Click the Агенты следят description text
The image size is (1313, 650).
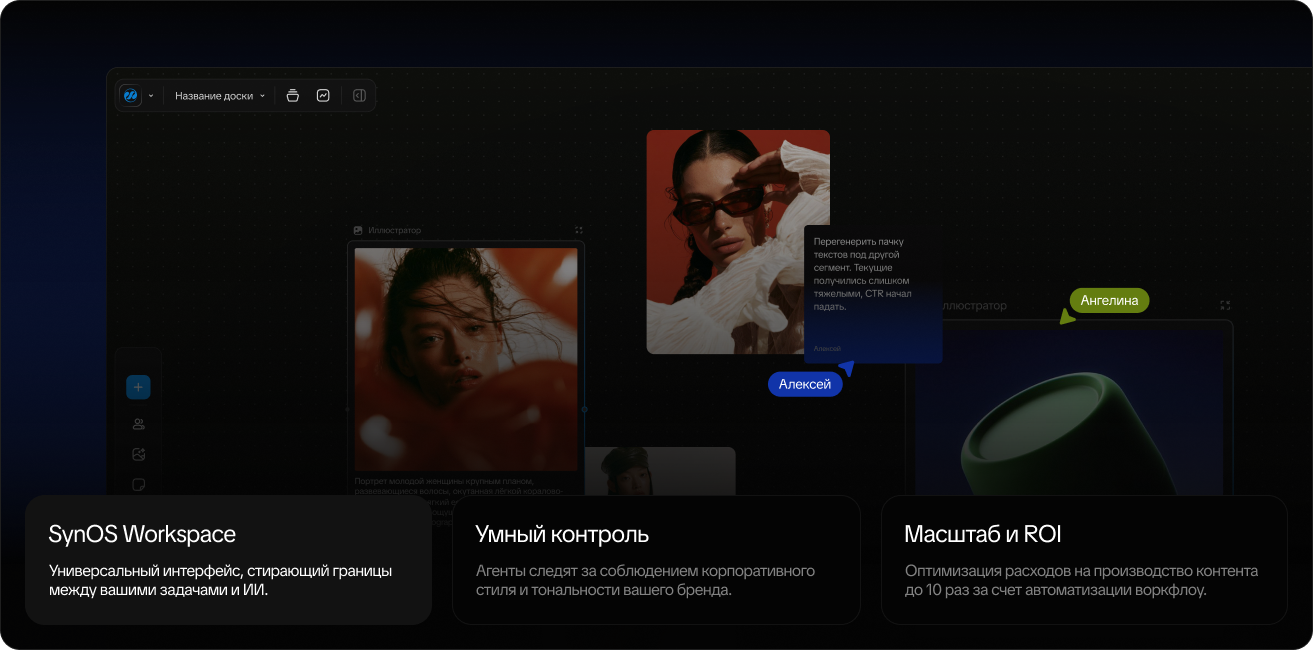(x=645, y=580)
